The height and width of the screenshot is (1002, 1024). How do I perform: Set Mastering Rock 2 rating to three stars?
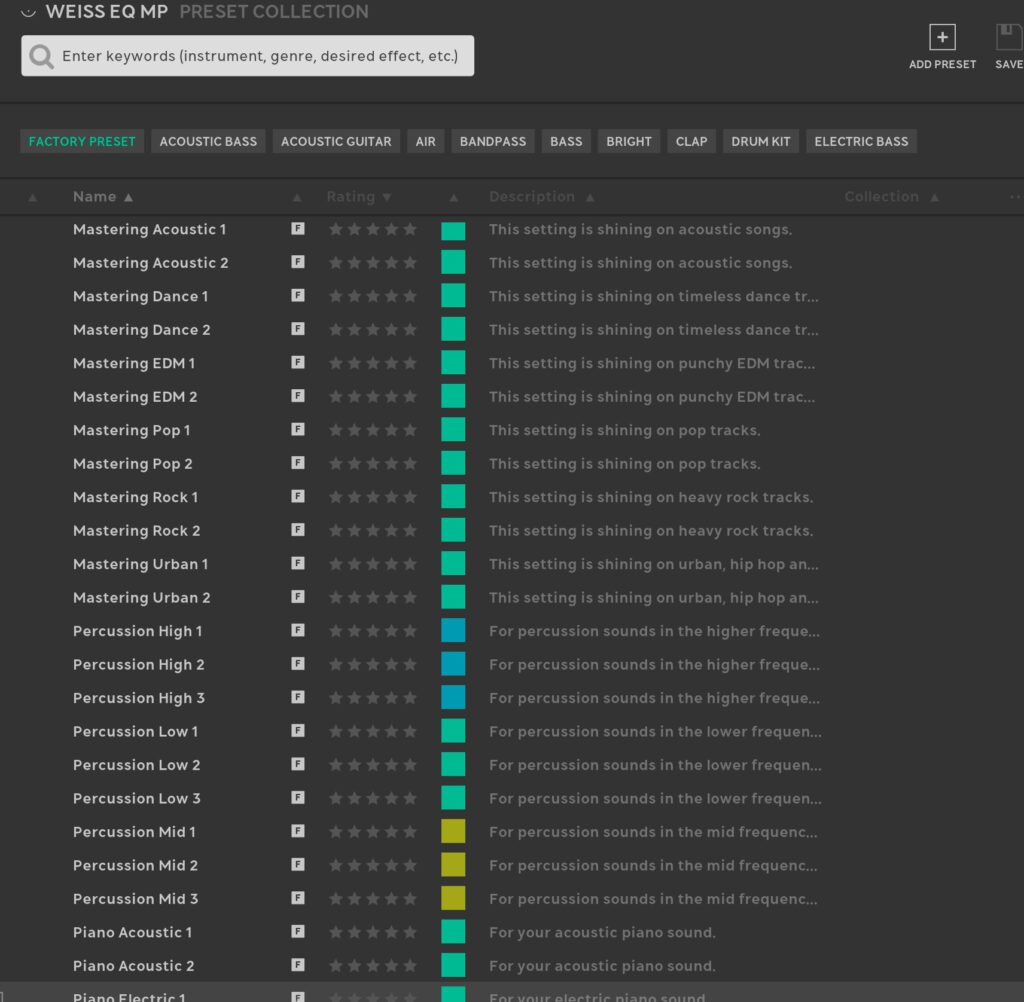(373, 531)
